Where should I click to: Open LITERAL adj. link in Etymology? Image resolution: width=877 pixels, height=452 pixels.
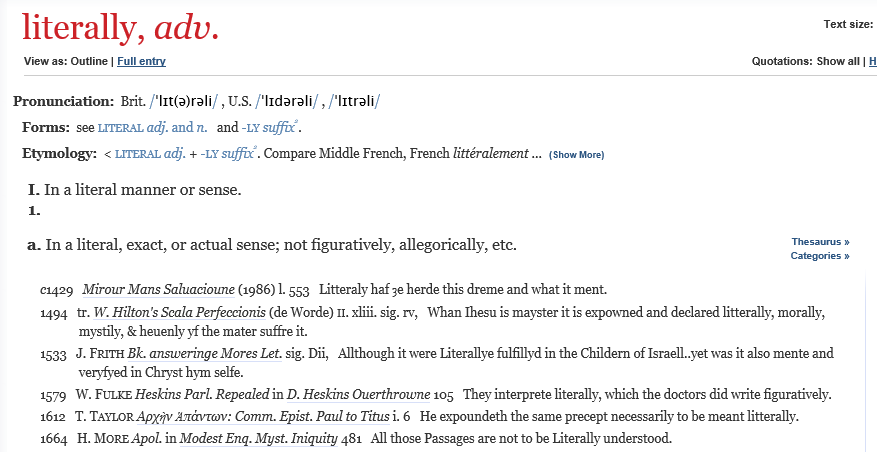coord(150,154)
